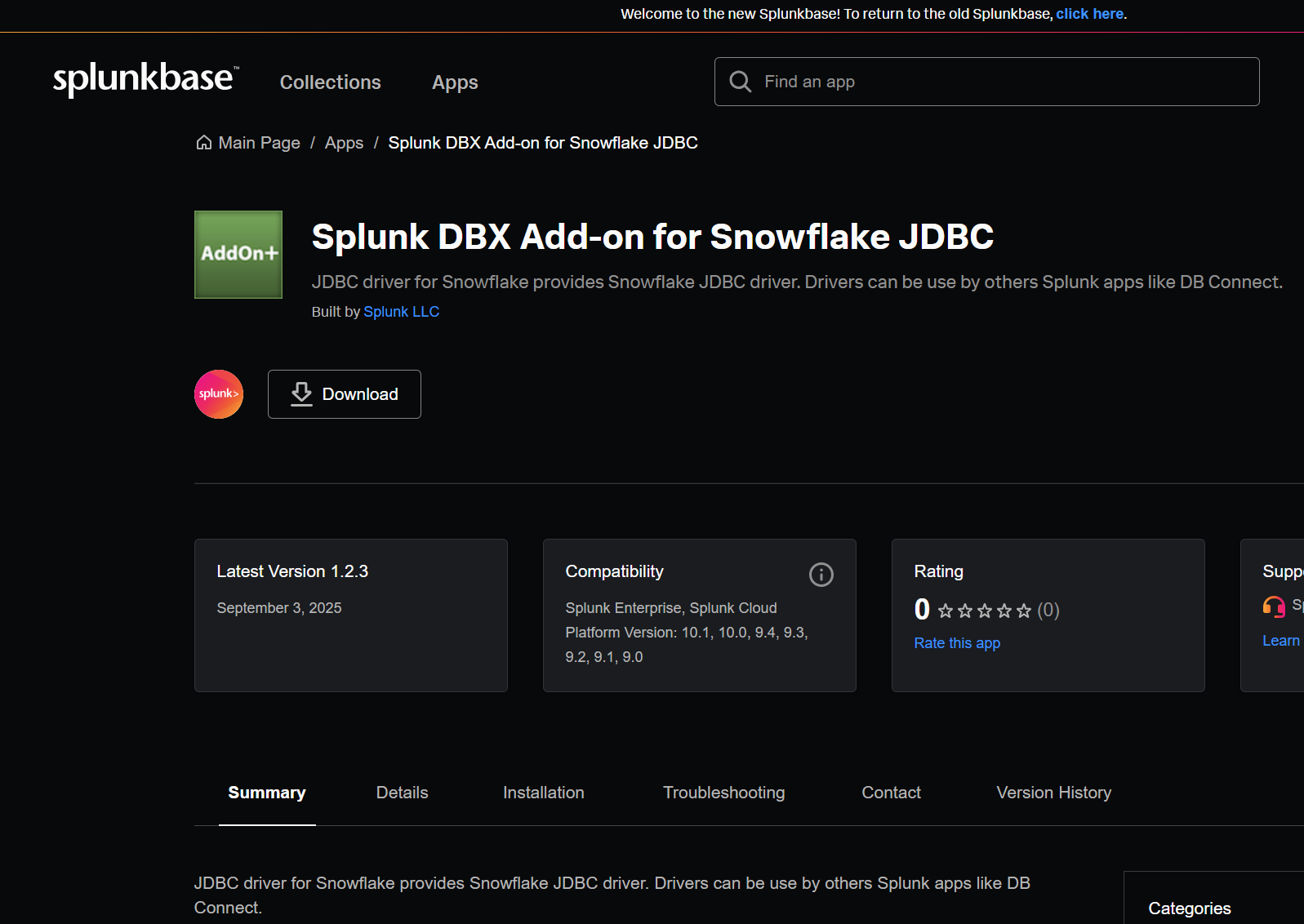Click the Splunkbase logo

tap(146, 79)
